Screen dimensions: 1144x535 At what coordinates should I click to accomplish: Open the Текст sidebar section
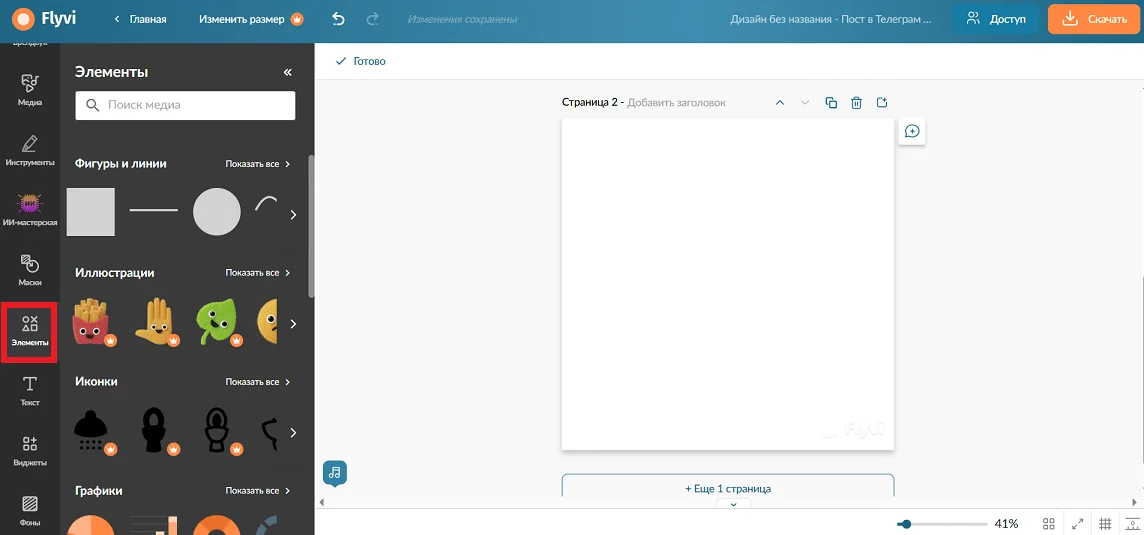coord(30,390)
